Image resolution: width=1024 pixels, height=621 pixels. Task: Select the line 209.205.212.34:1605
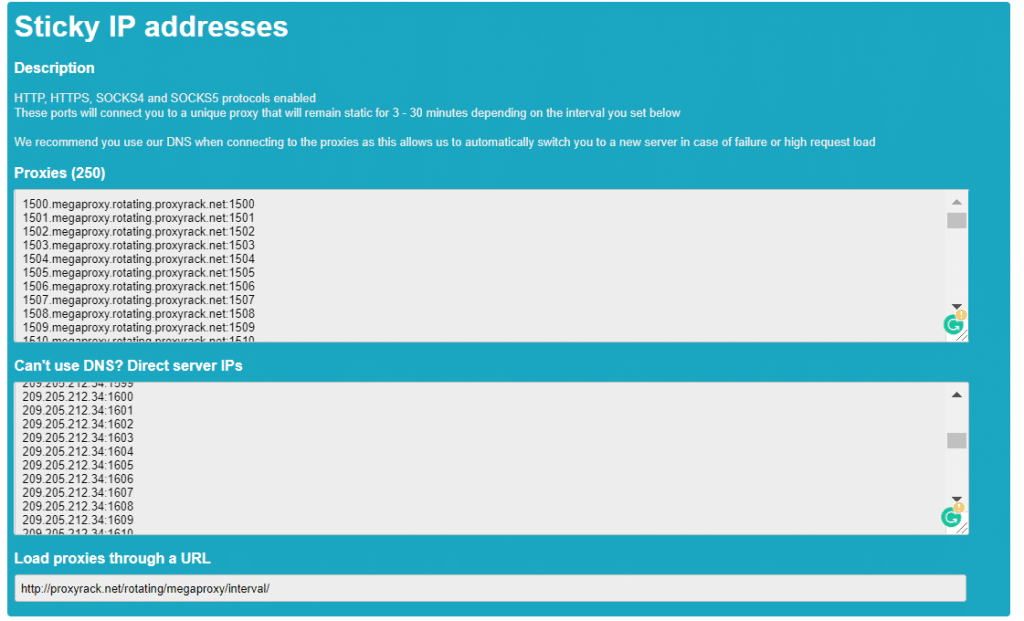click(x=77, y=464)
